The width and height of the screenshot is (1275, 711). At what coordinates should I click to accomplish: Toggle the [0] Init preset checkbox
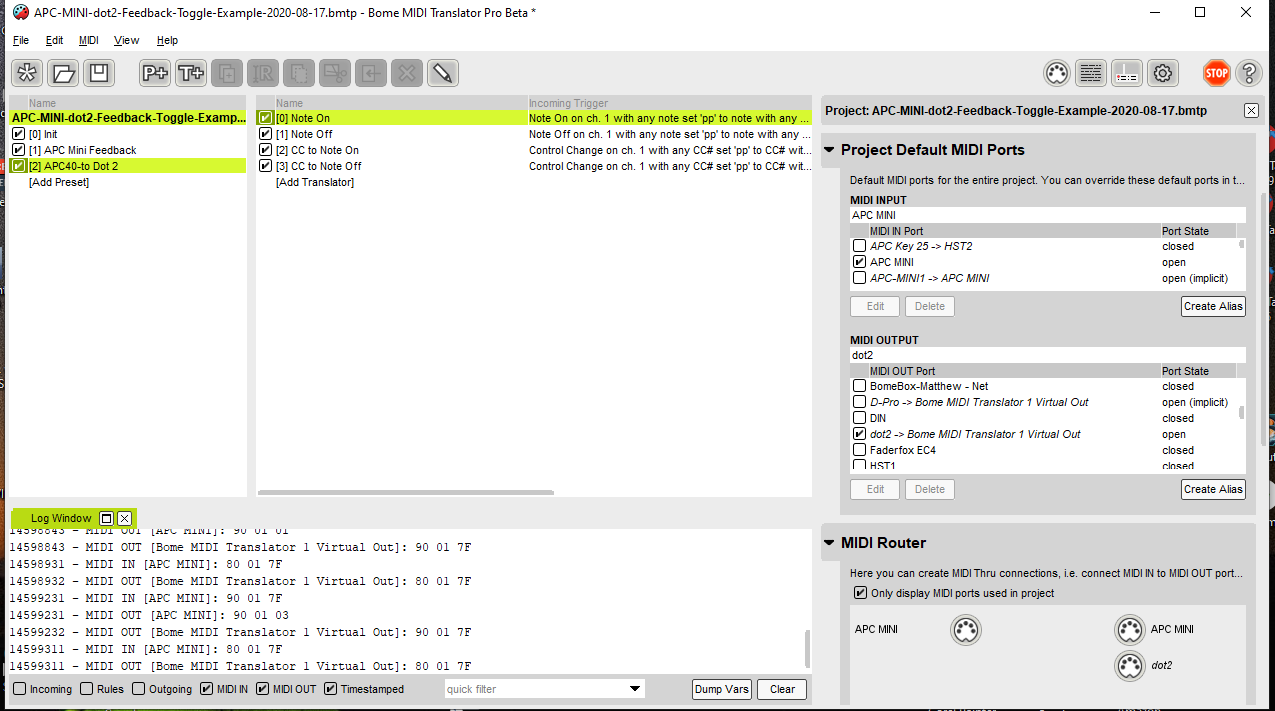click(x=18, y=134)
